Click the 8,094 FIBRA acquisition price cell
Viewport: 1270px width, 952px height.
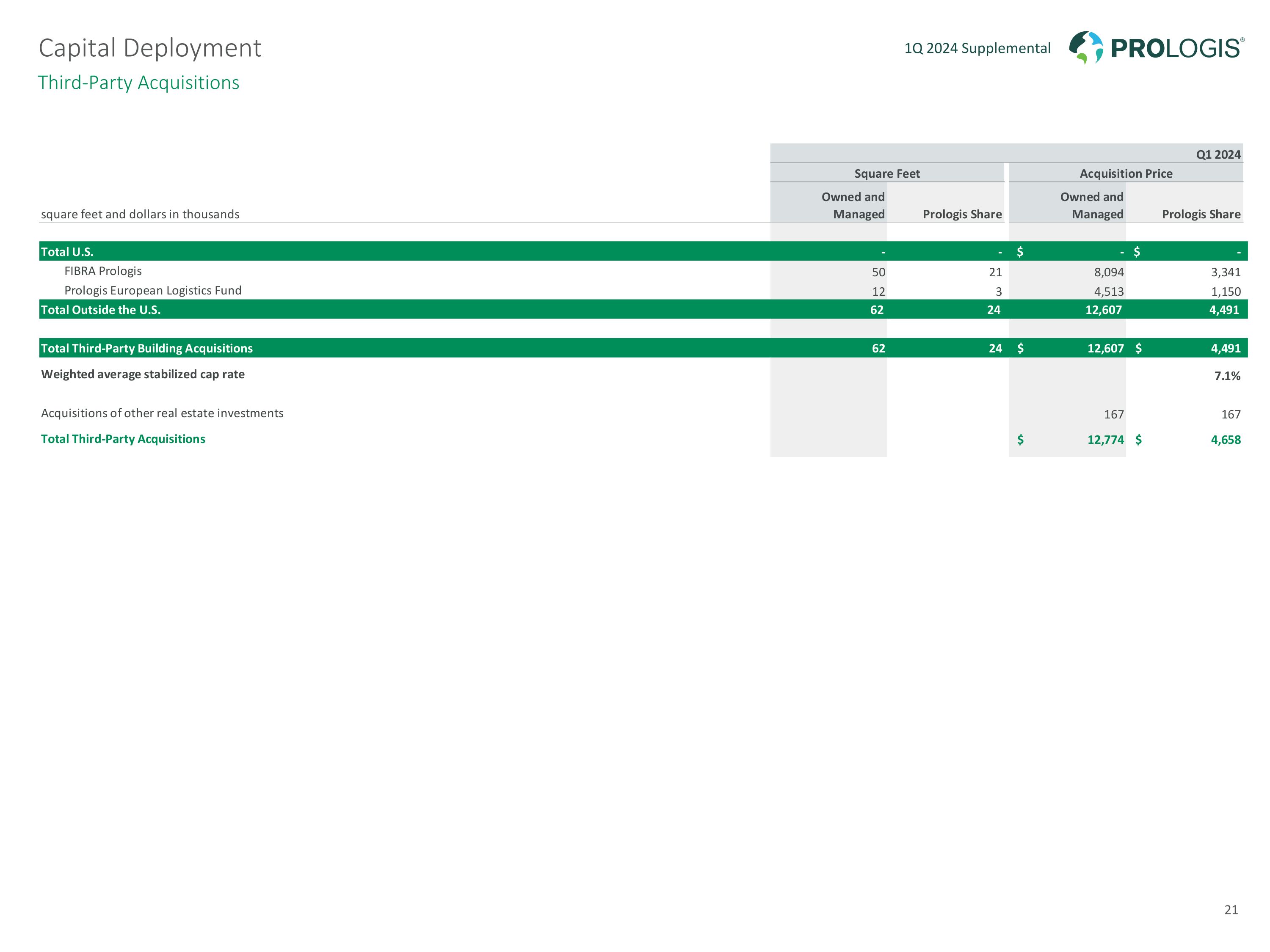point(1109,272)
